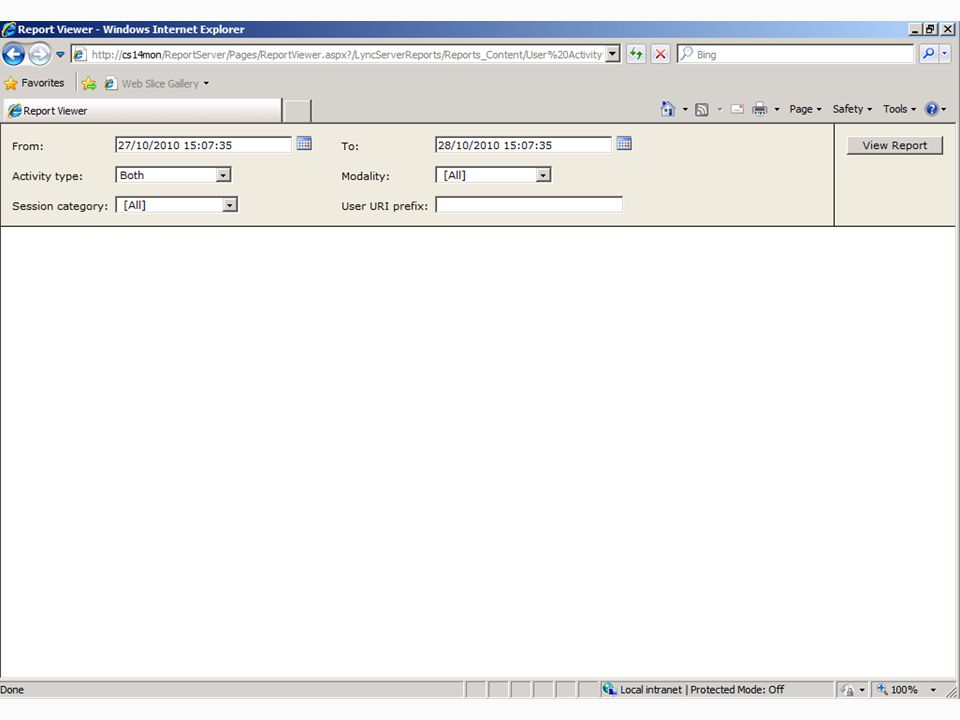Click the address bar URL field
Image resolution: width=960 pixels, height=720 pixels.
click(x=346, y=54)
